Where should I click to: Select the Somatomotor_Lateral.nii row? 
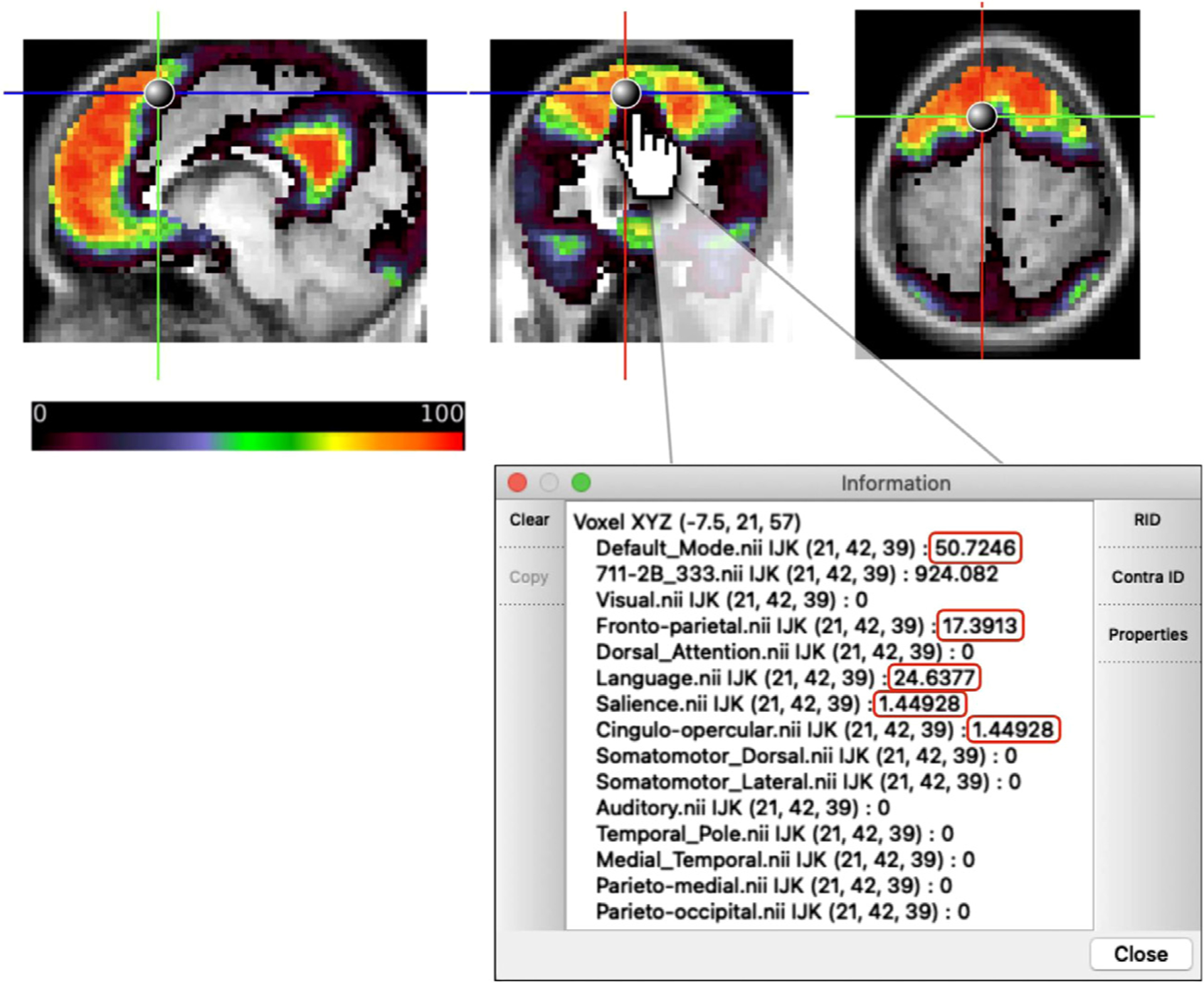point(808,782)
